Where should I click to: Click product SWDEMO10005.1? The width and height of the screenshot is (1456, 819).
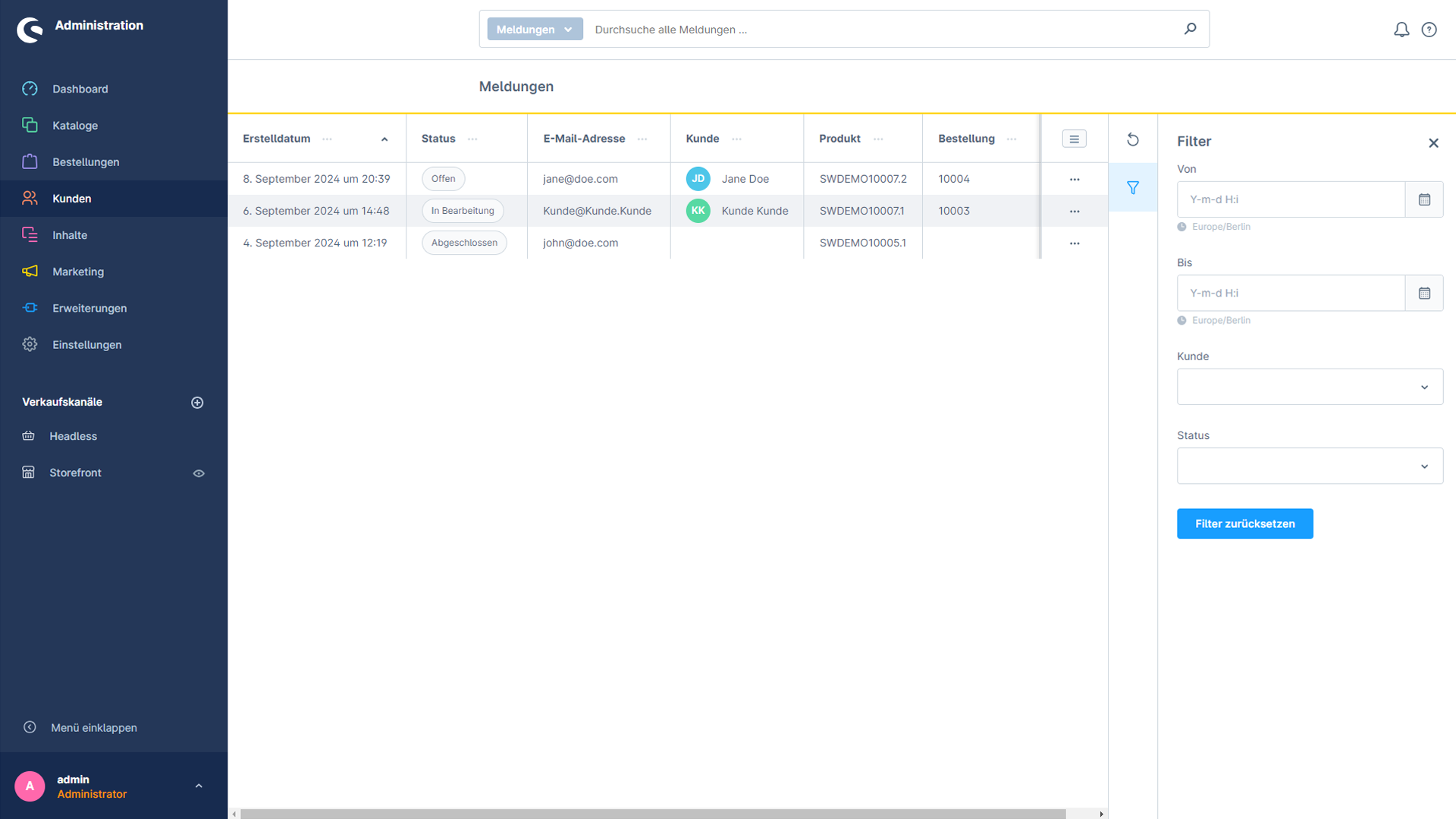[862, 243]
